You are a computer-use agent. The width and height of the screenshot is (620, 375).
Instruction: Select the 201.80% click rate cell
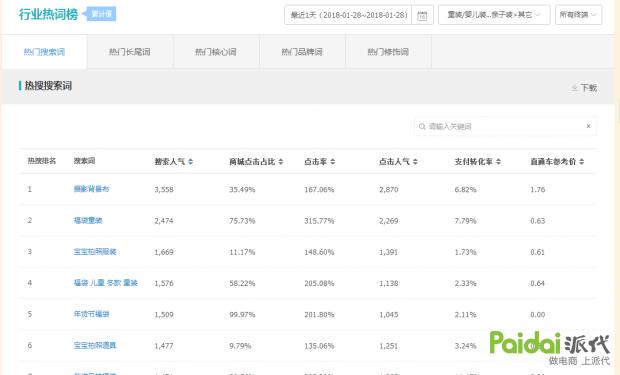[x=319, y=314]
